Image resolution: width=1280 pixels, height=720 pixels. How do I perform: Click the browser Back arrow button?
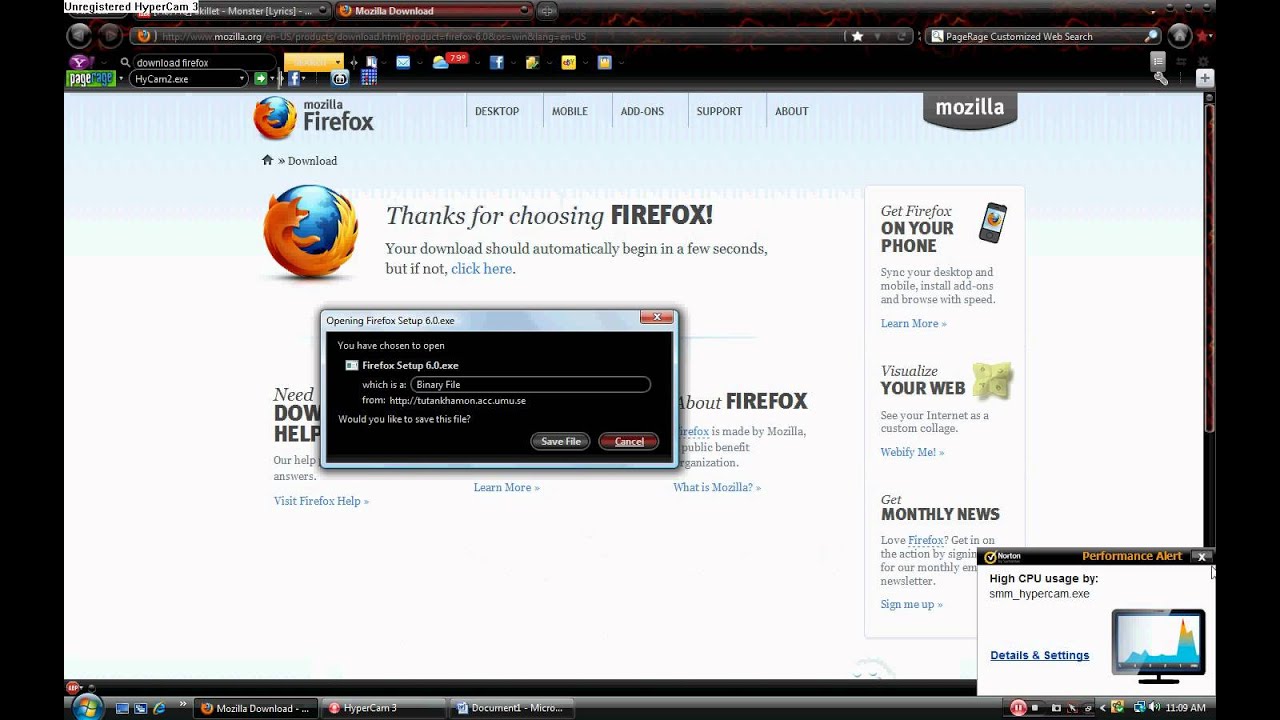[79, 36]
